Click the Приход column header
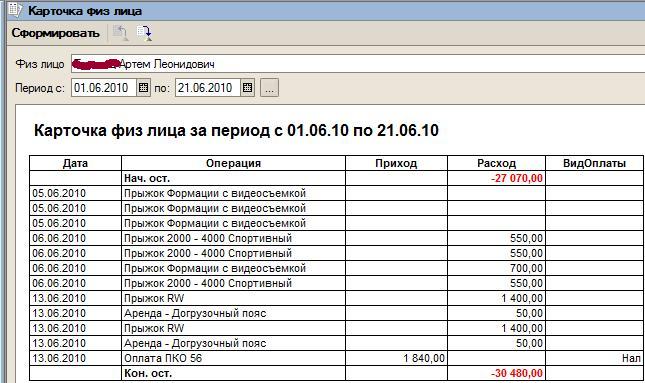645x383 pixels. pos(396,163)
